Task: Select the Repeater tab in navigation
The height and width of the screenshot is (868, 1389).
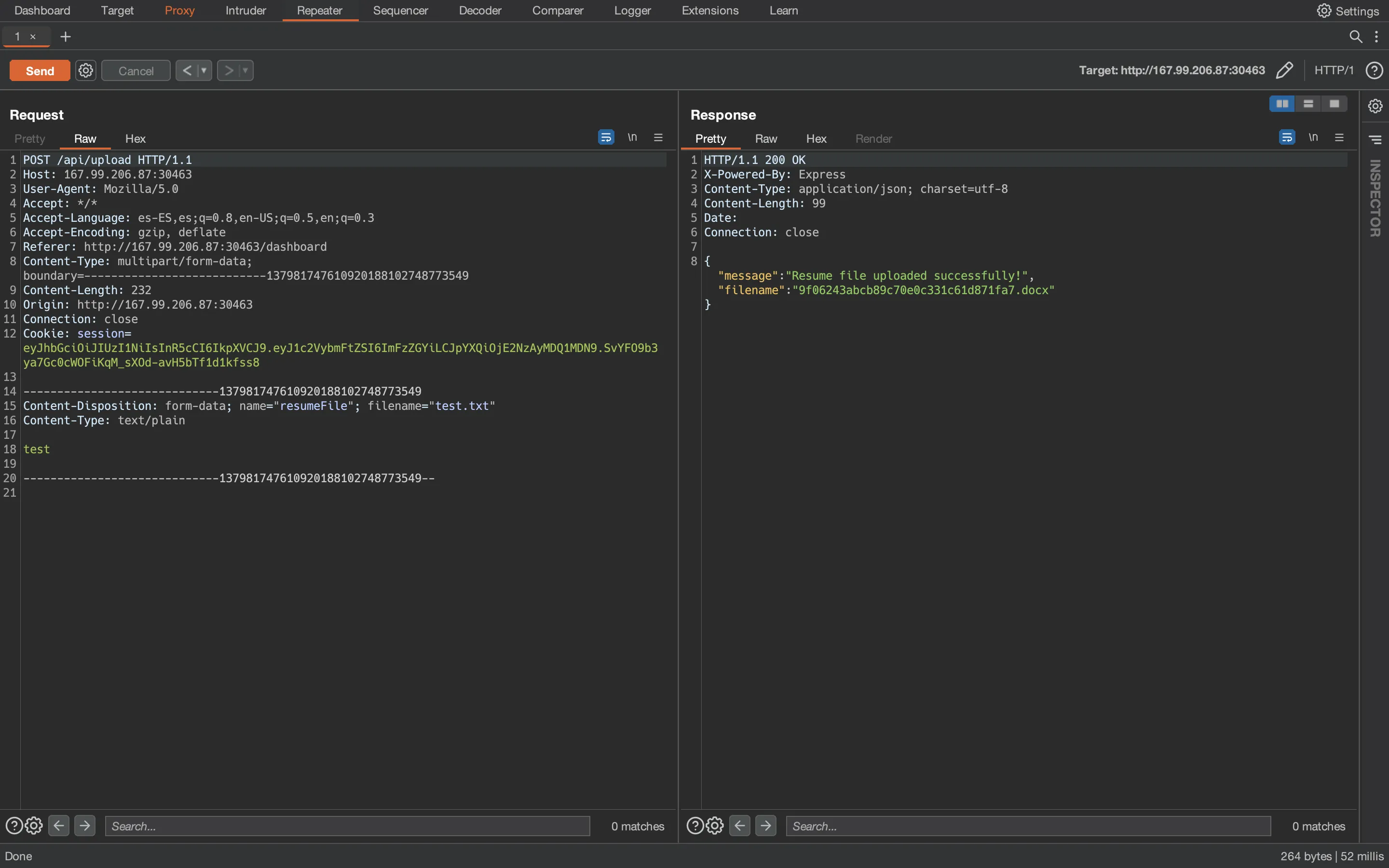Action: [x=320, y=10]
